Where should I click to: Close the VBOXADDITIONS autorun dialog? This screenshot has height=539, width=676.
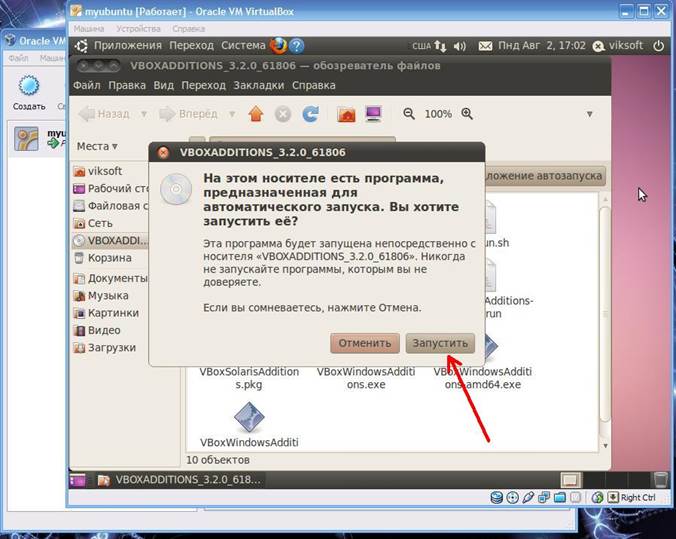(163, 152)
